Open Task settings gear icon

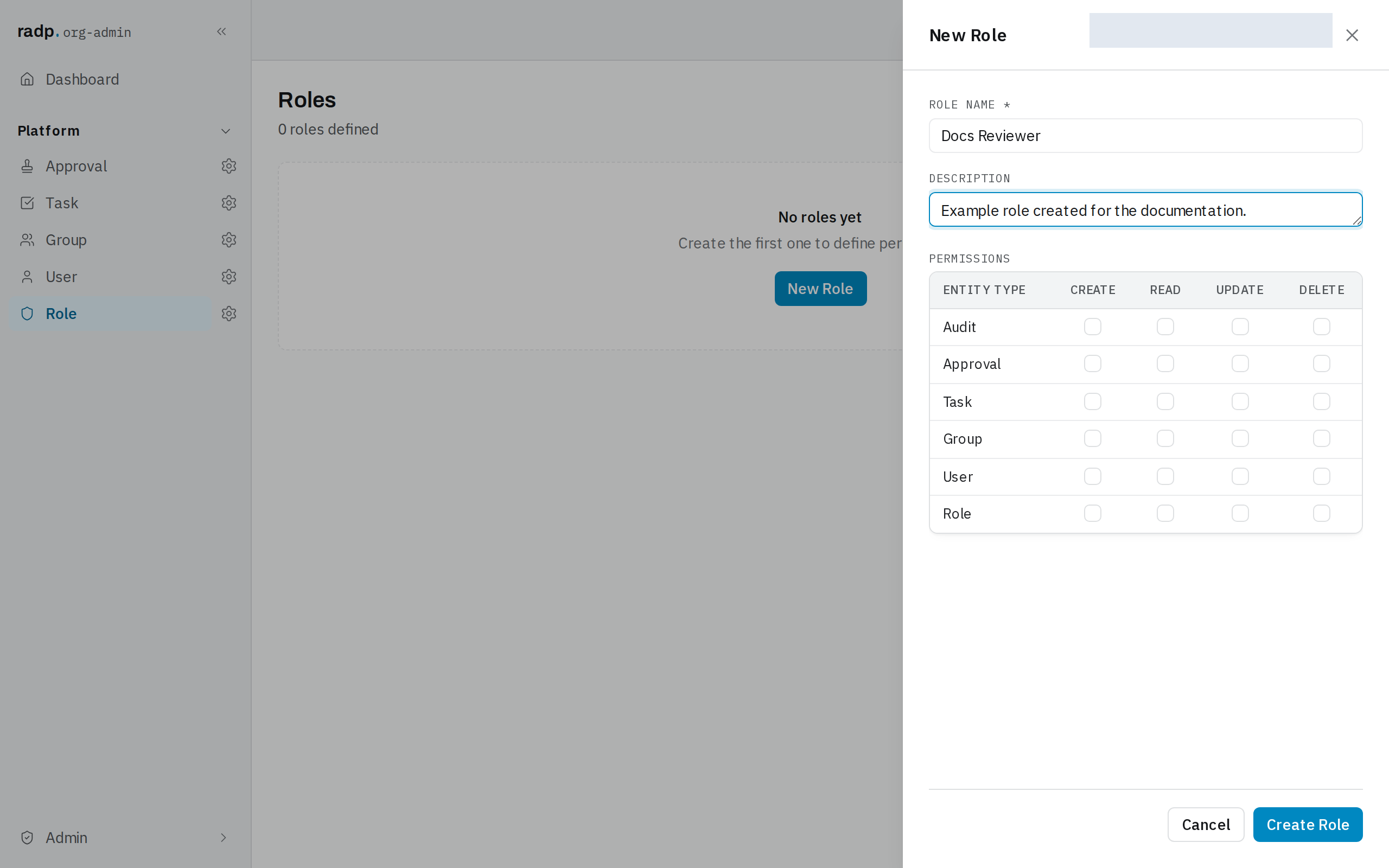pyautogui.click(x=229, y=203)
